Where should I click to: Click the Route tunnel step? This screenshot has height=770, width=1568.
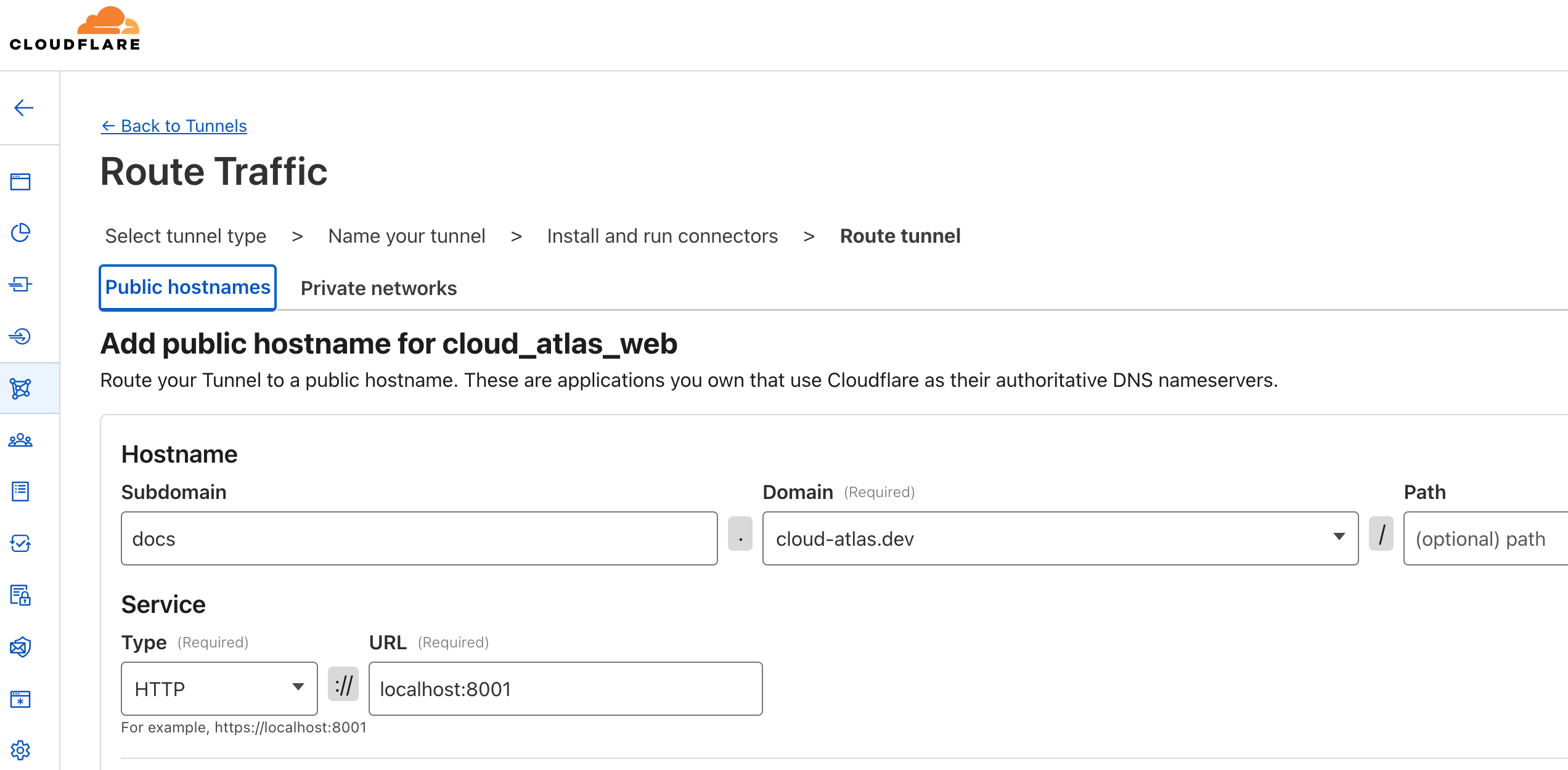[900, 236]
